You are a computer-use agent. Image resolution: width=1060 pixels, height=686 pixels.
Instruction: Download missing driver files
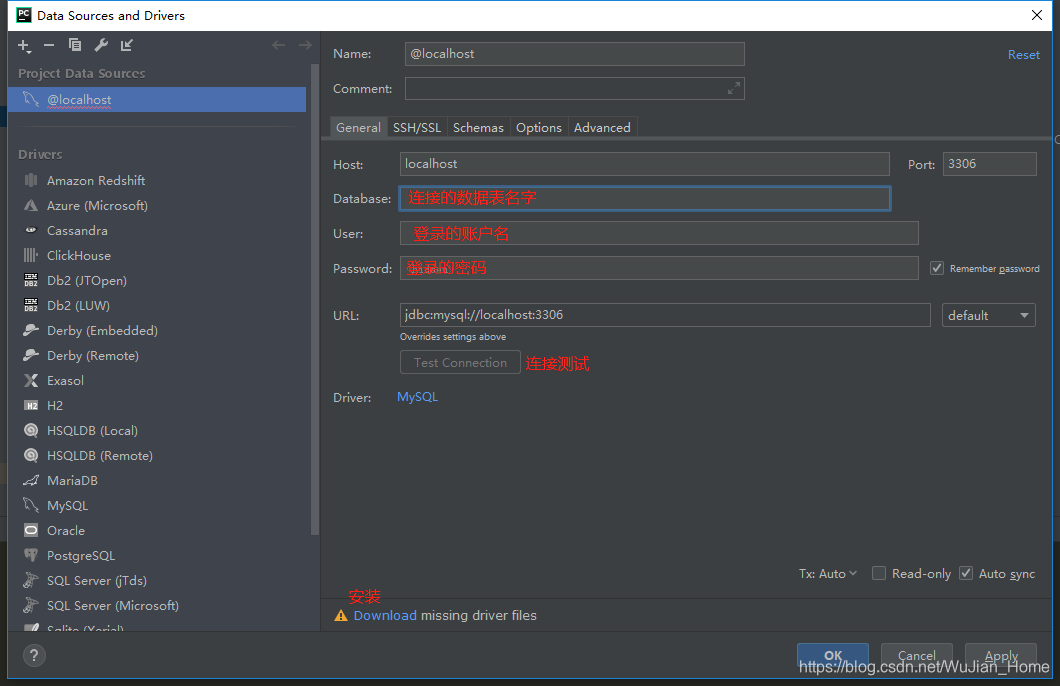(x=385, y=616)
